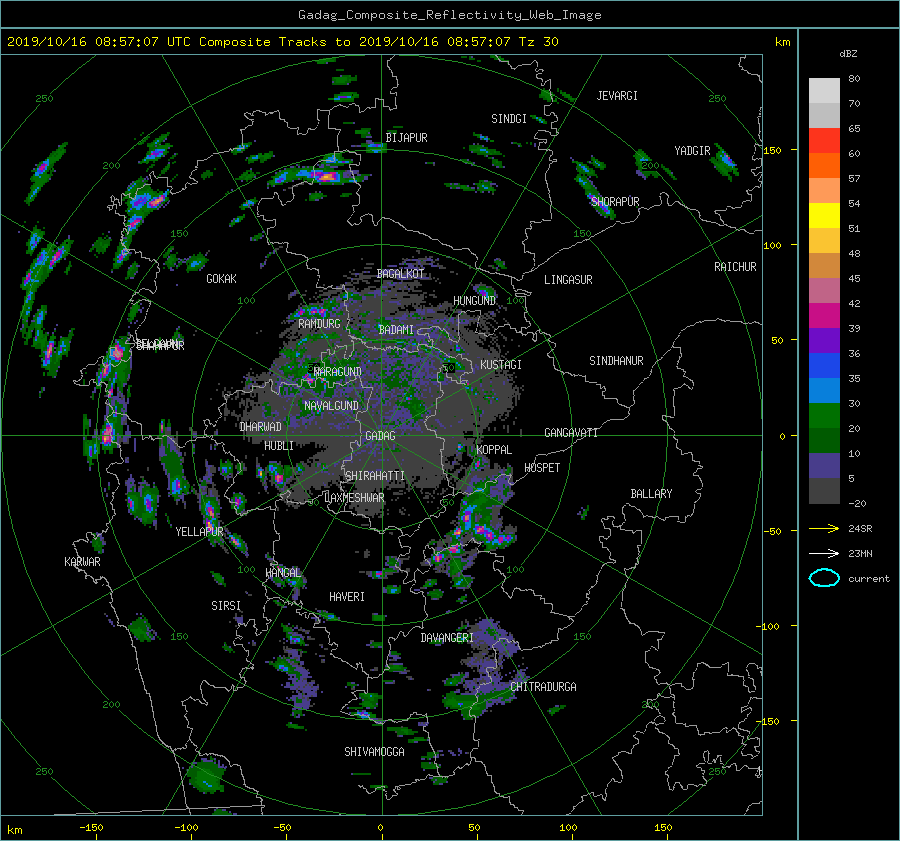Click the timestamp header text line
Screen dimensions: 900x841
pyautogui.click(x=282, y=42)
